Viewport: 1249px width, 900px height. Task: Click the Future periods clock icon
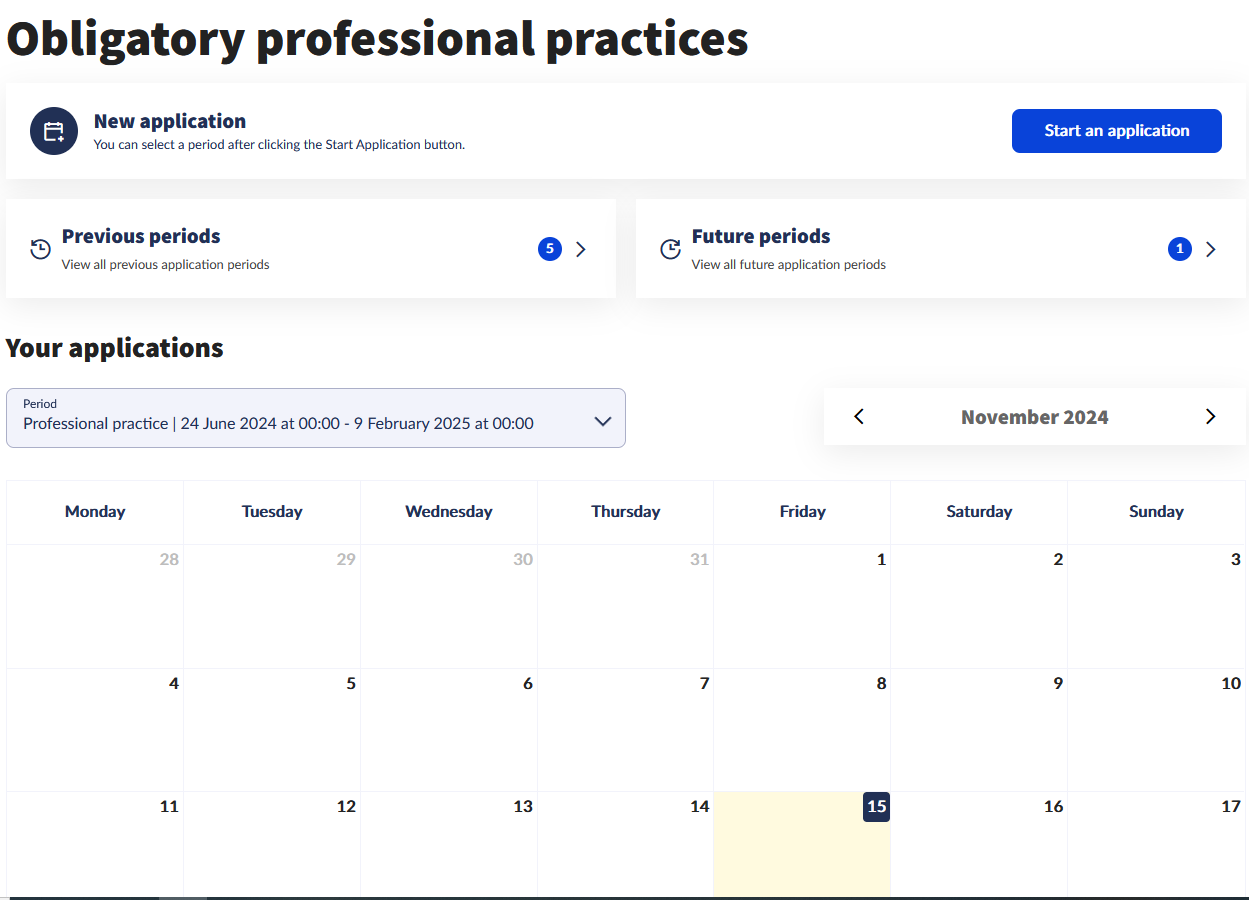[x=670, y=249]
